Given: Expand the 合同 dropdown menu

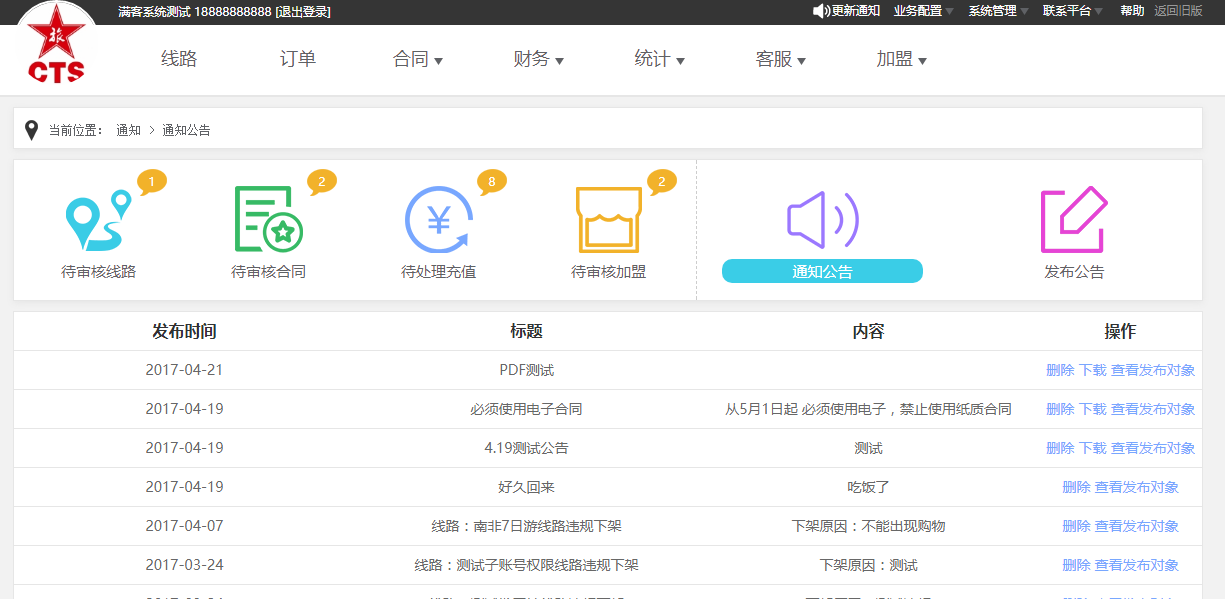Looking at the screenshot, I should [x=418, y=60].
